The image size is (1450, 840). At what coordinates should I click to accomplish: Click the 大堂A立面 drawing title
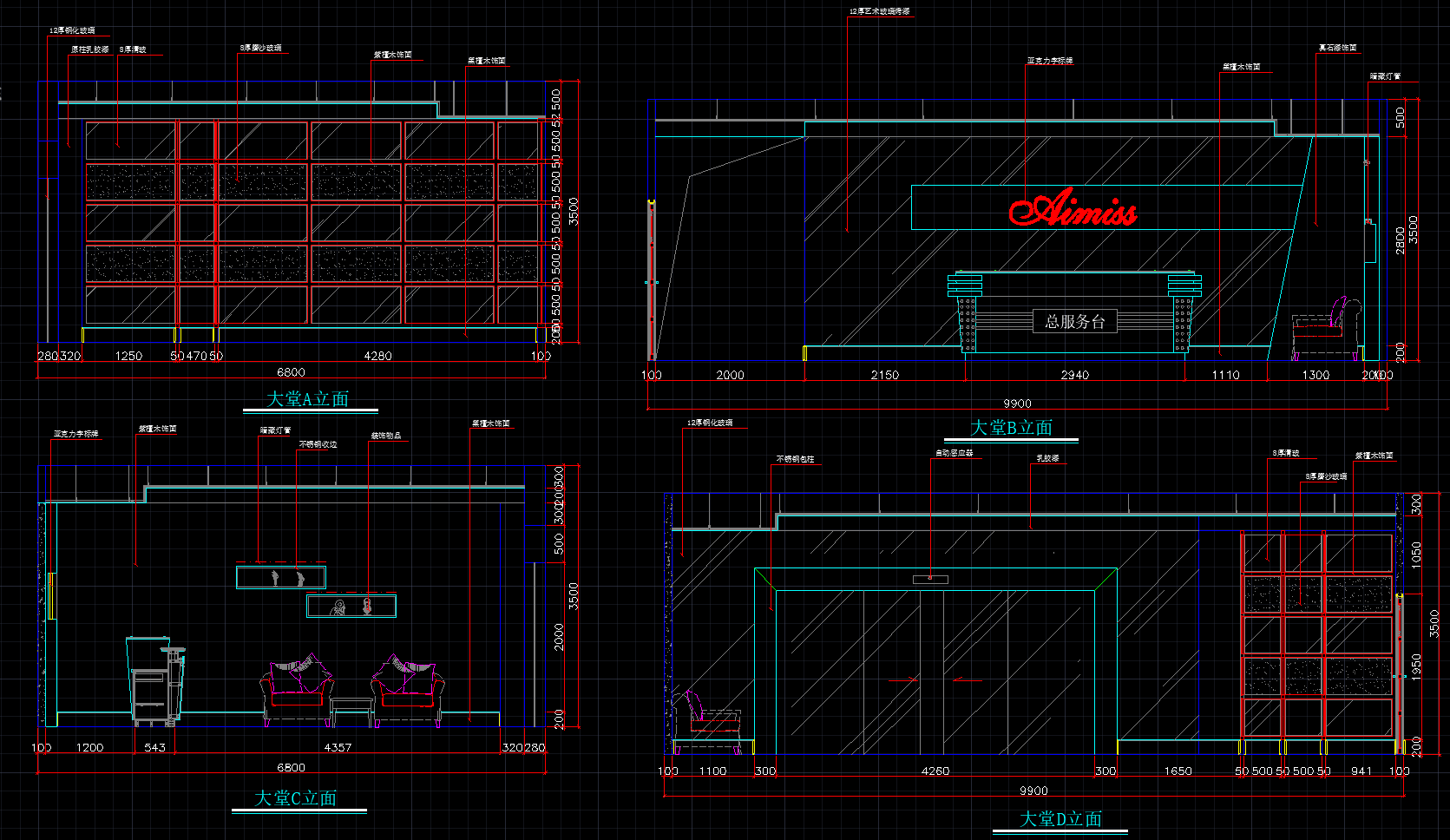(307, 398)
